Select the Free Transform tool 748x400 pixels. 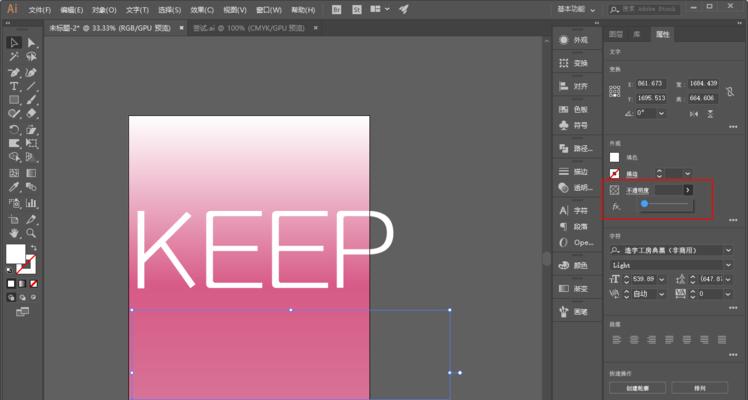(x=31, y=144)
